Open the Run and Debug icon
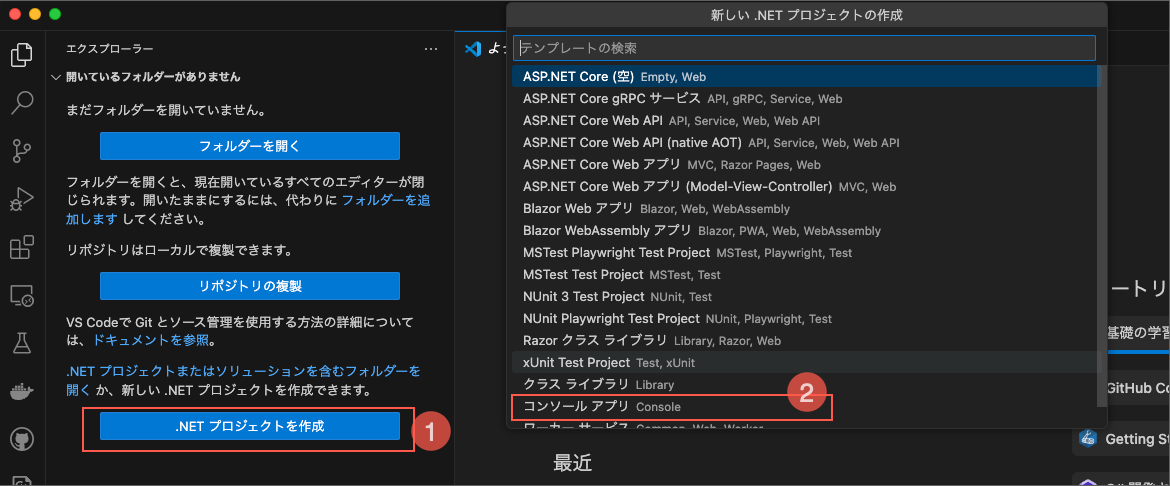 pyautogui.click(x=22, y=199)
